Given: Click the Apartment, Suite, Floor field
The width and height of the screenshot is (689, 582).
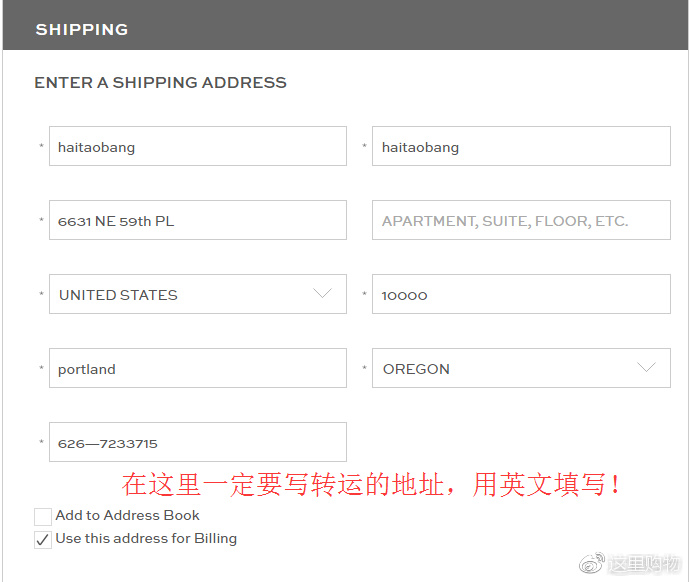Looking at the screenshot, I should click(x=520, y=221).
